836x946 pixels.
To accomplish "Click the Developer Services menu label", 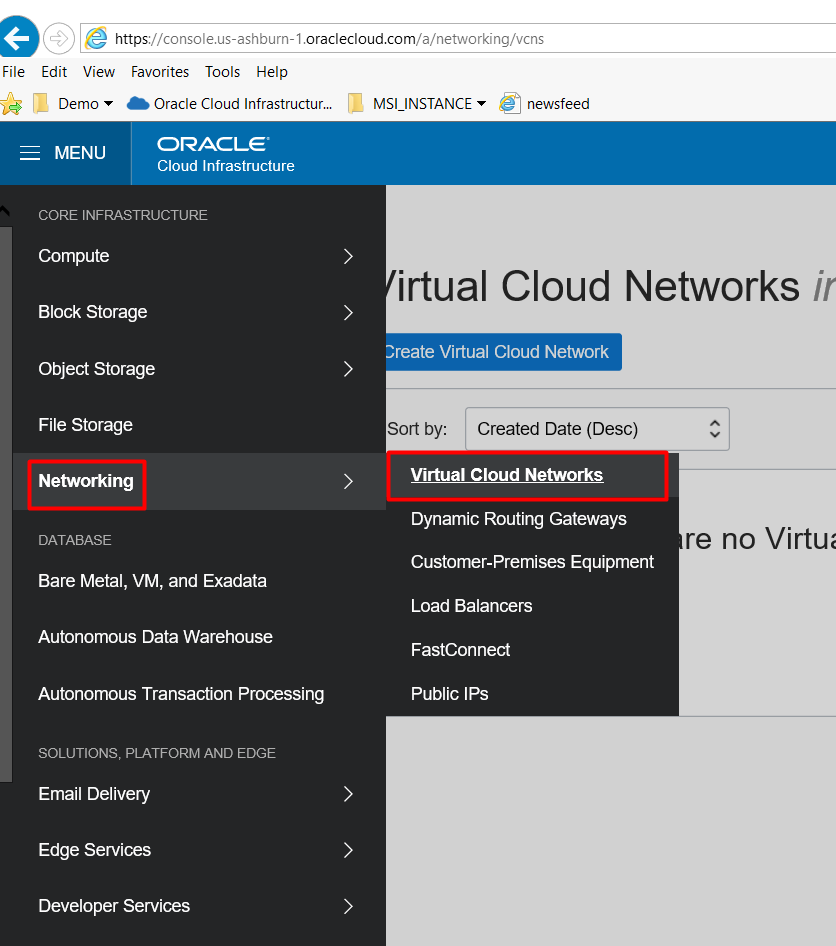I will 114,906.
